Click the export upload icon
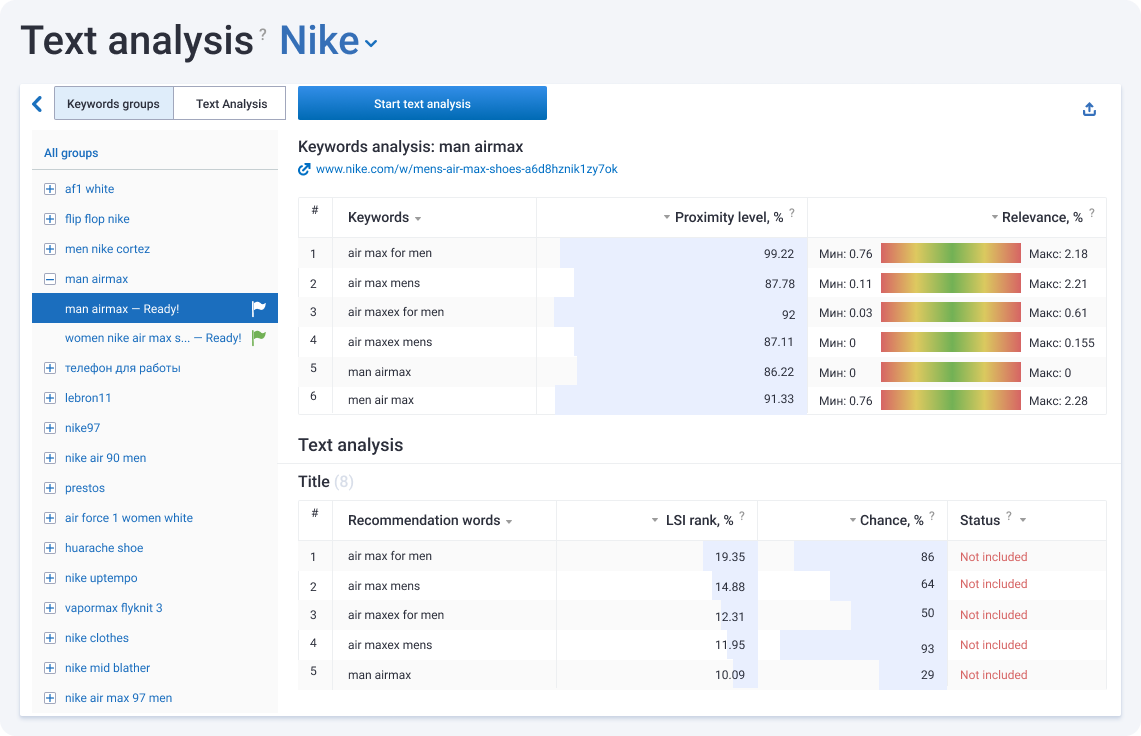This screenshot has height=736, width=1141. point(1090,110)
